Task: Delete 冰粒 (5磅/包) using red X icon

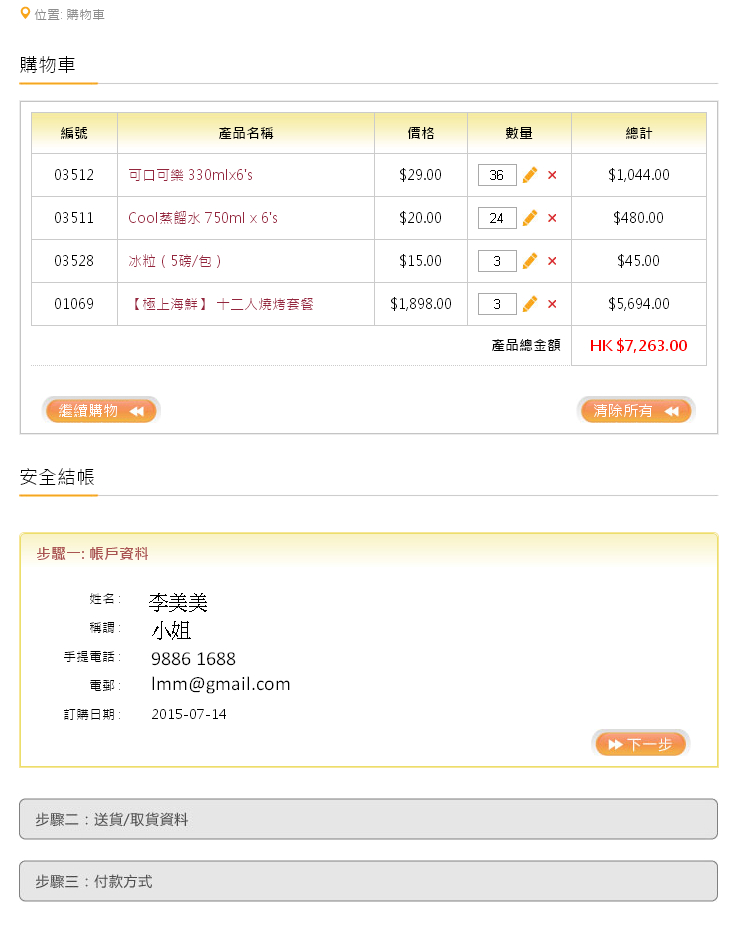Action: (552, 261)
